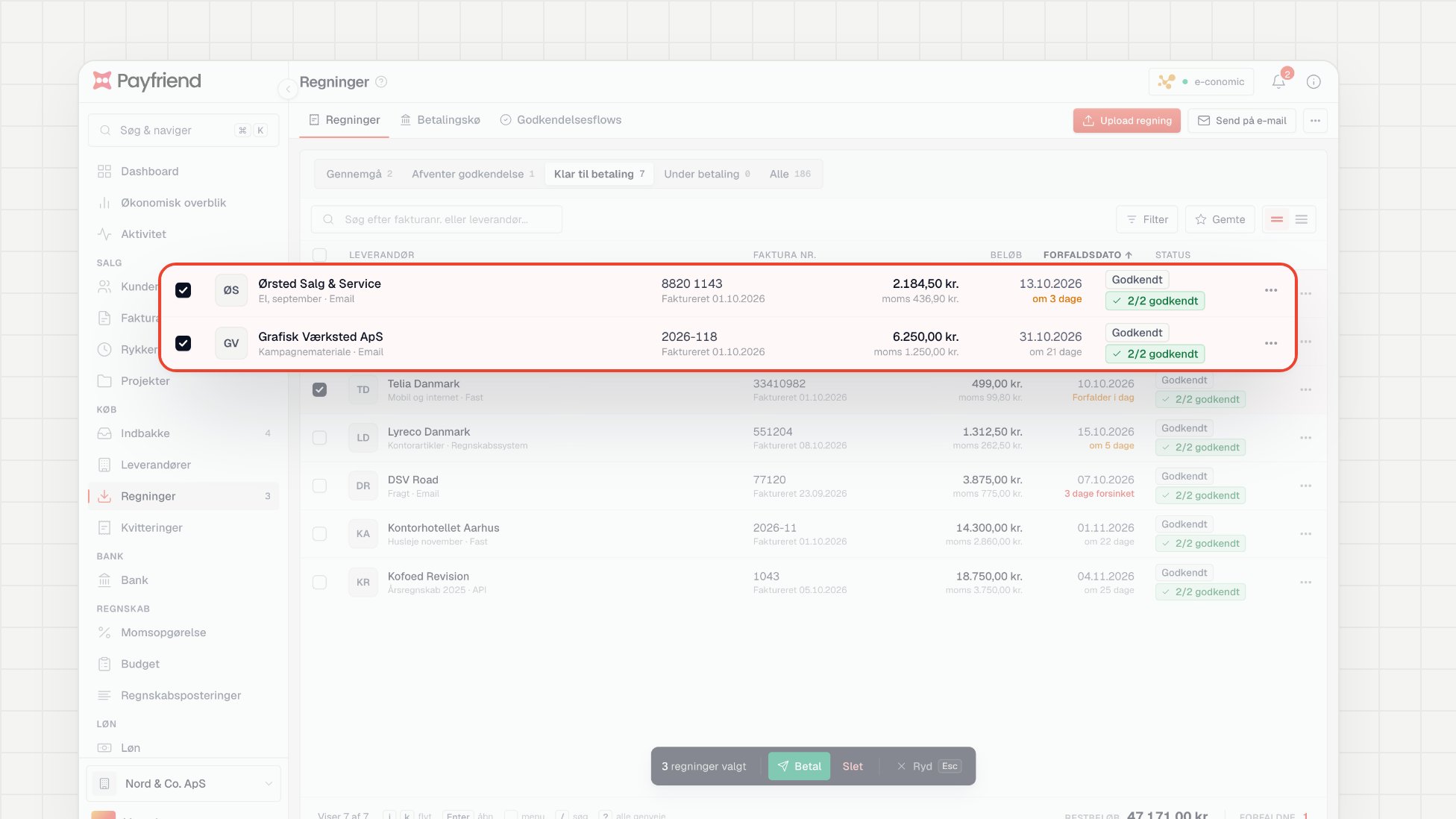
Task: Open Momsopgørelse in sidebar
Action: (183, 633)
